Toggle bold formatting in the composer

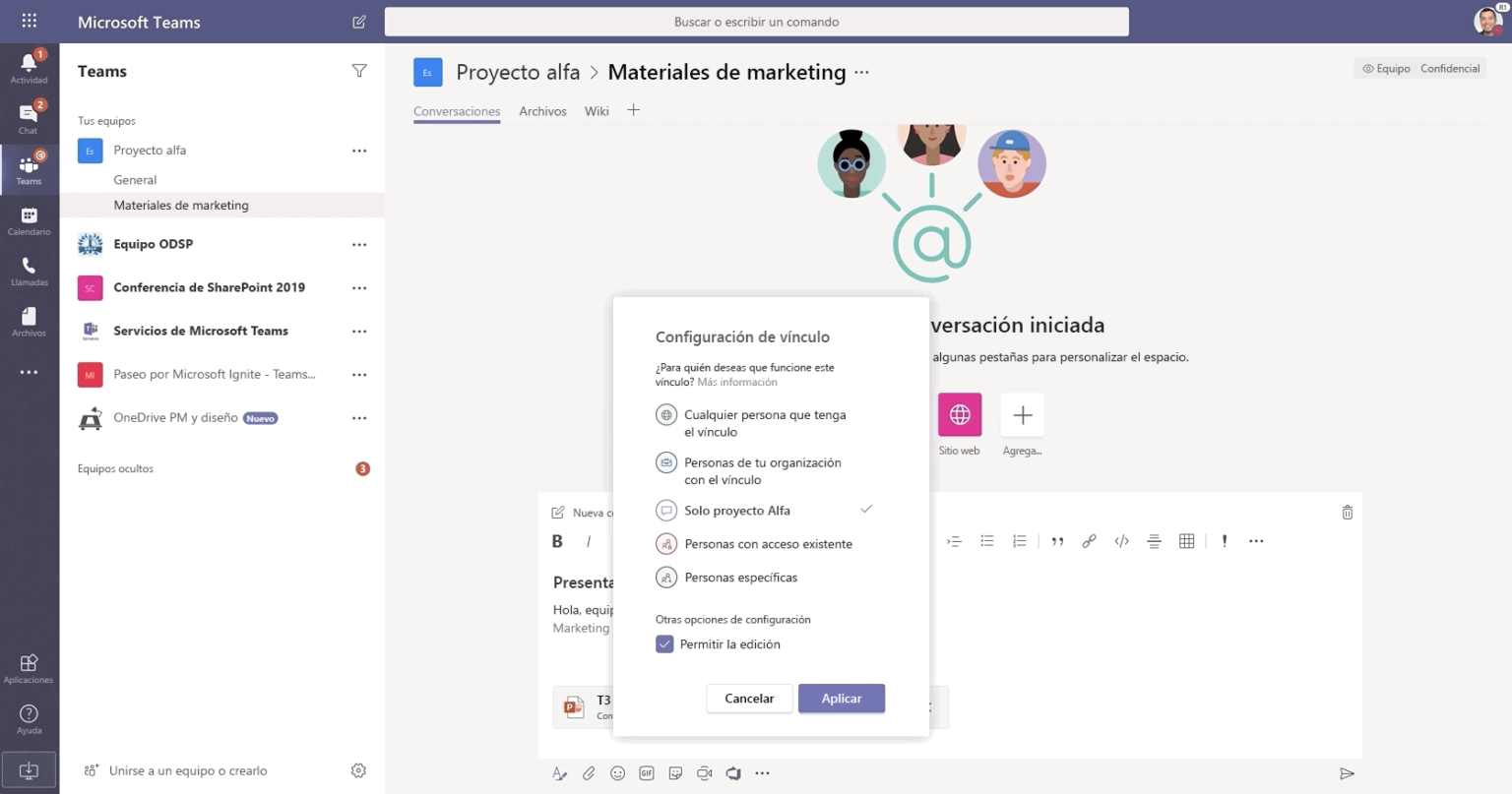(x=557, y=541)
